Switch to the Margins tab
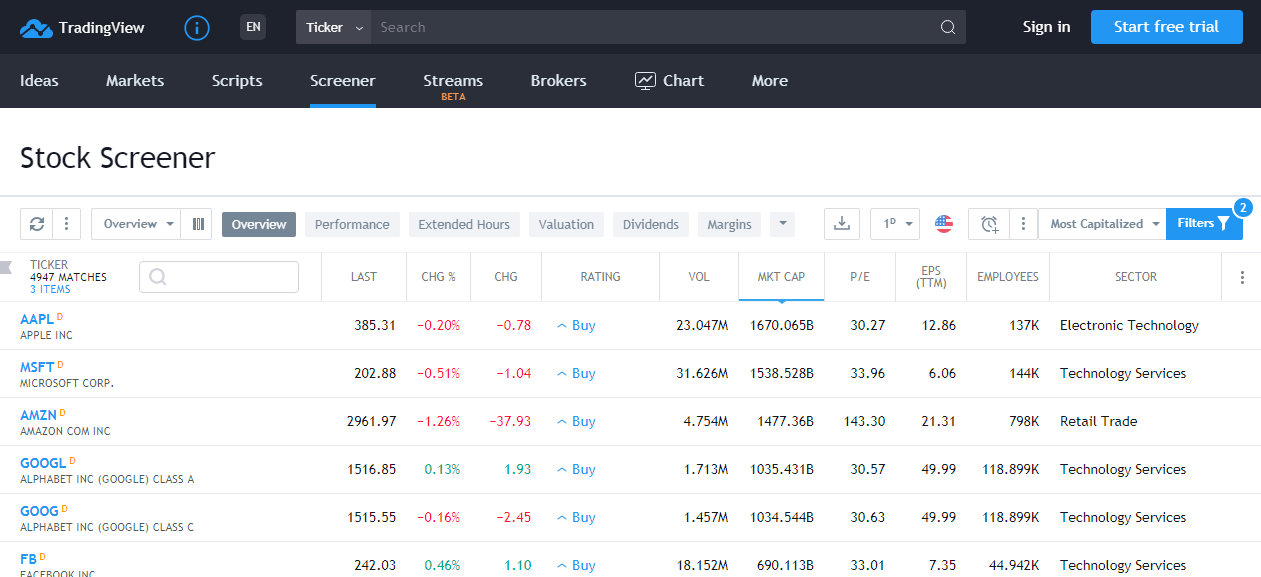This screenshot has height=577, width=1261. pyautogui.click(x=729, y=224)
